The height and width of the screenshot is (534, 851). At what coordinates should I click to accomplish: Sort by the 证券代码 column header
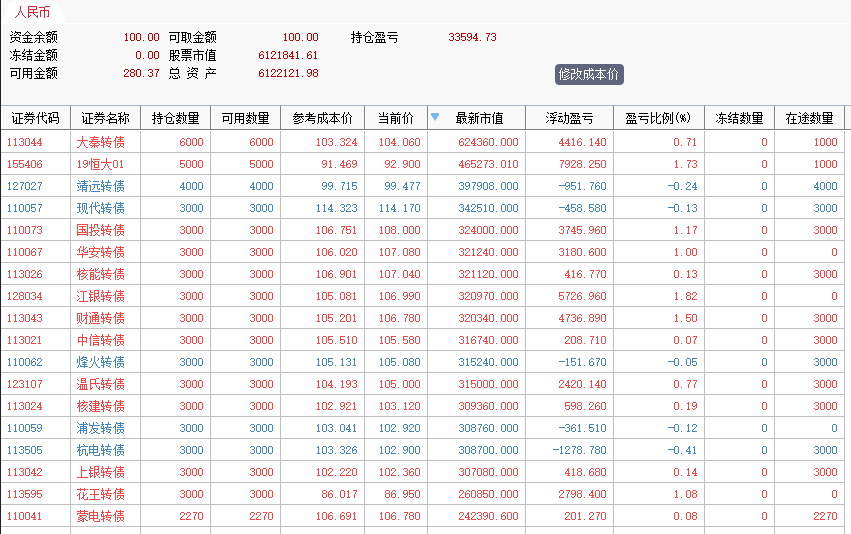[x=35, y=118]
